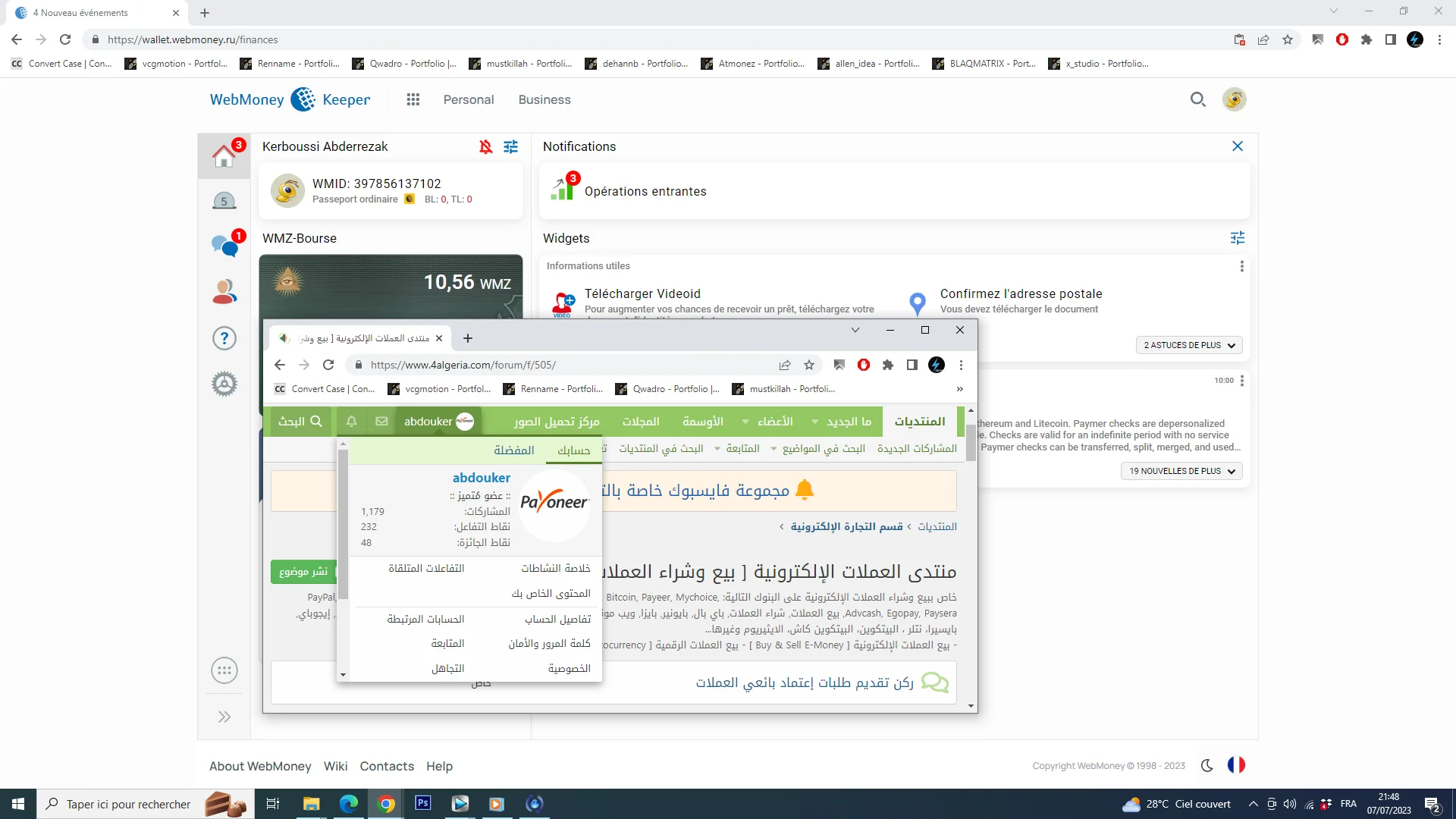Open the WebMoney home sidebar icon
Screen dimensions: 1456x819
pyautogui.click(x=224, y=156)
